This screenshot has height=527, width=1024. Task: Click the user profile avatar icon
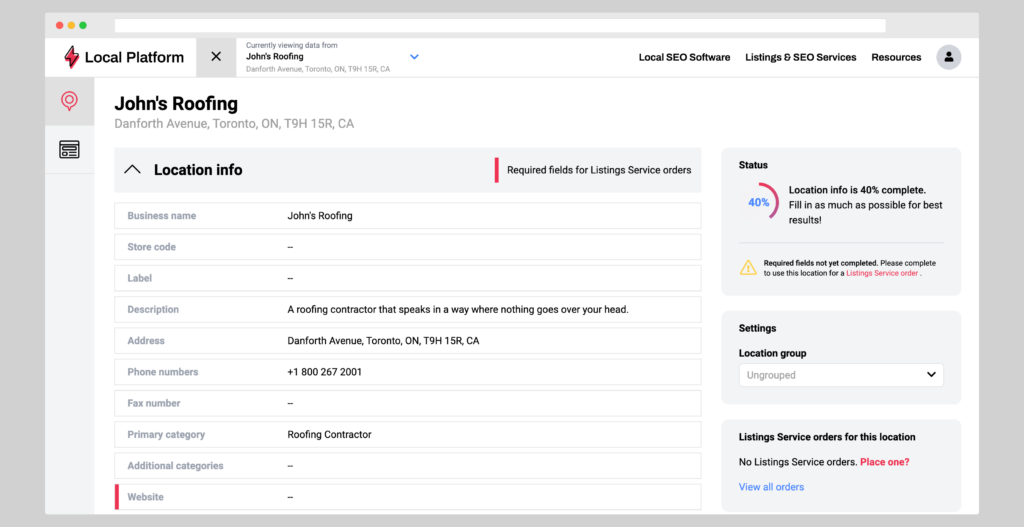point(948,57)
